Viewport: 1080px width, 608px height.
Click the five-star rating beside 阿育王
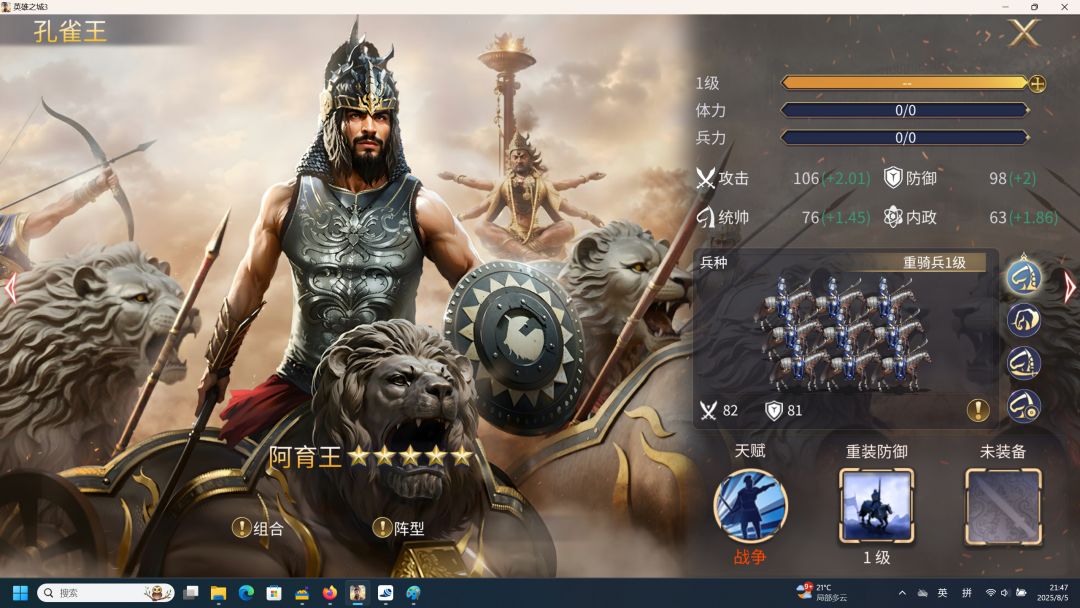point(410,456)
